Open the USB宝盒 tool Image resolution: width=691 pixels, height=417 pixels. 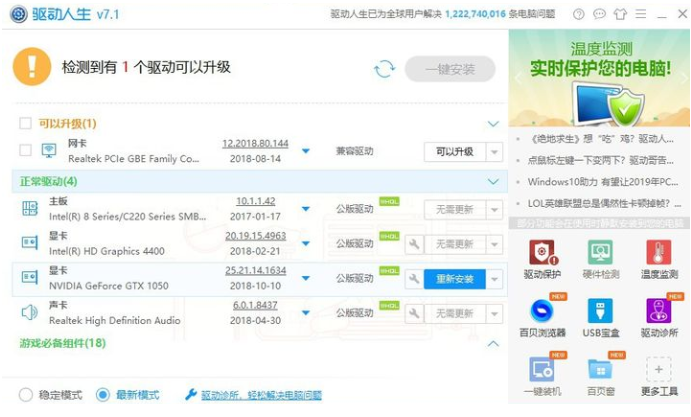pos(600,316)
